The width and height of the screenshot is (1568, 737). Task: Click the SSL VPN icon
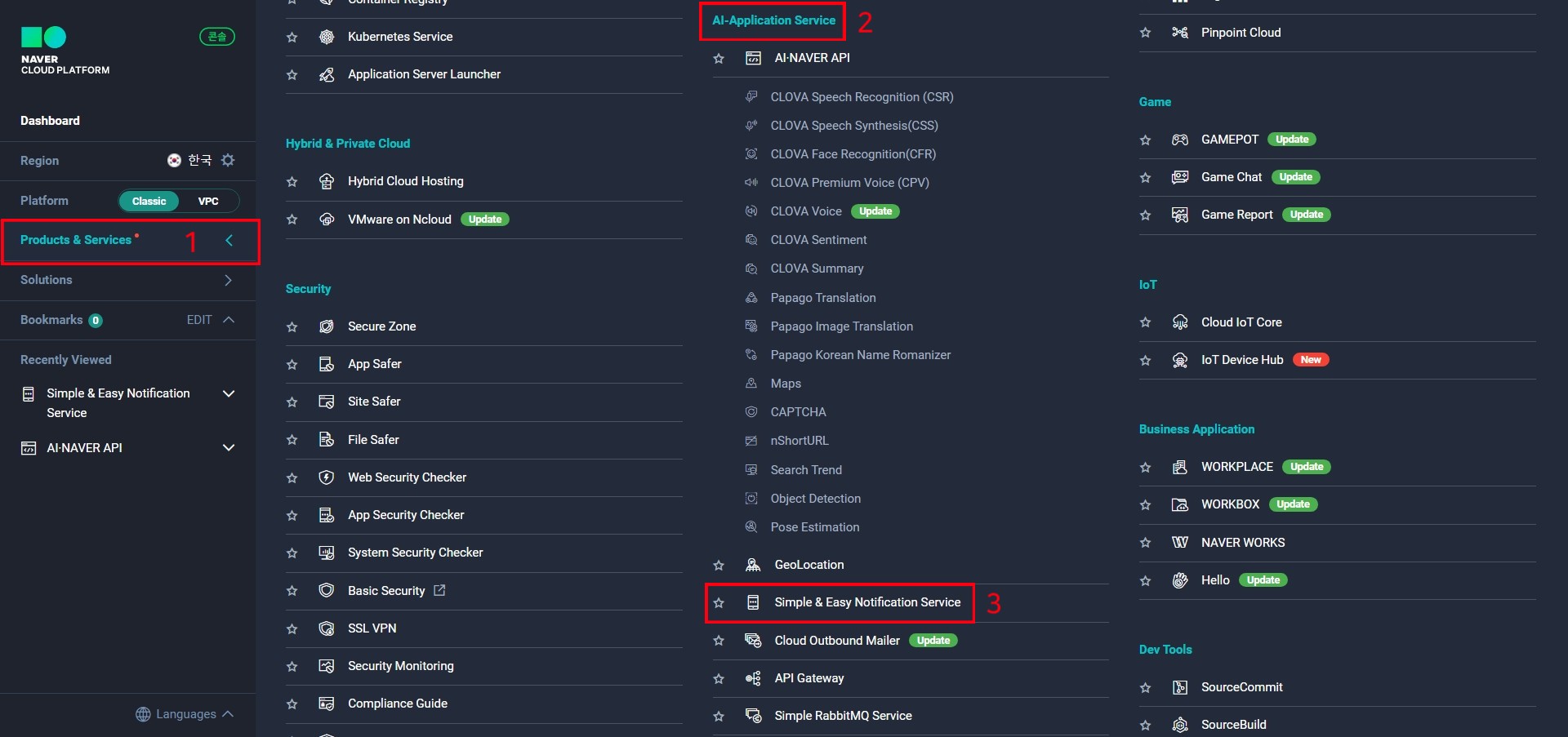pos(327,628)
